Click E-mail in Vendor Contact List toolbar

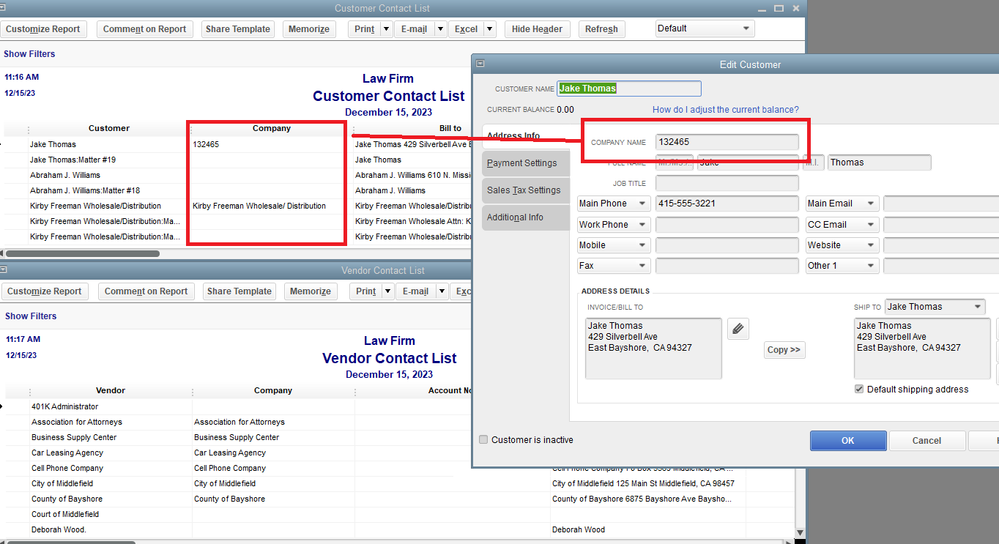415,291
